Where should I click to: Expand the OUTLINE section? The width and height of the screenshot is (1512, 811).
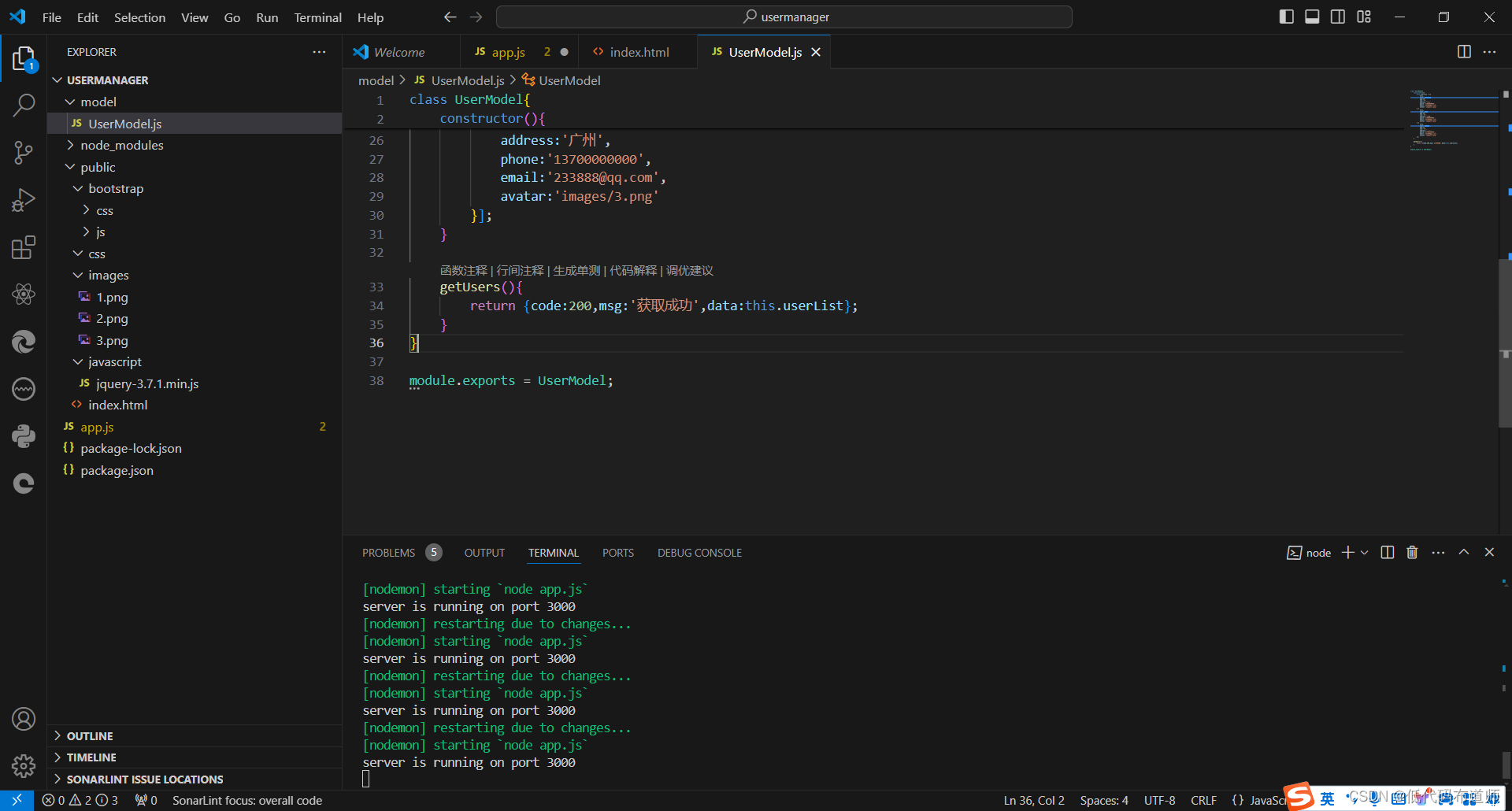pos(195,735)
